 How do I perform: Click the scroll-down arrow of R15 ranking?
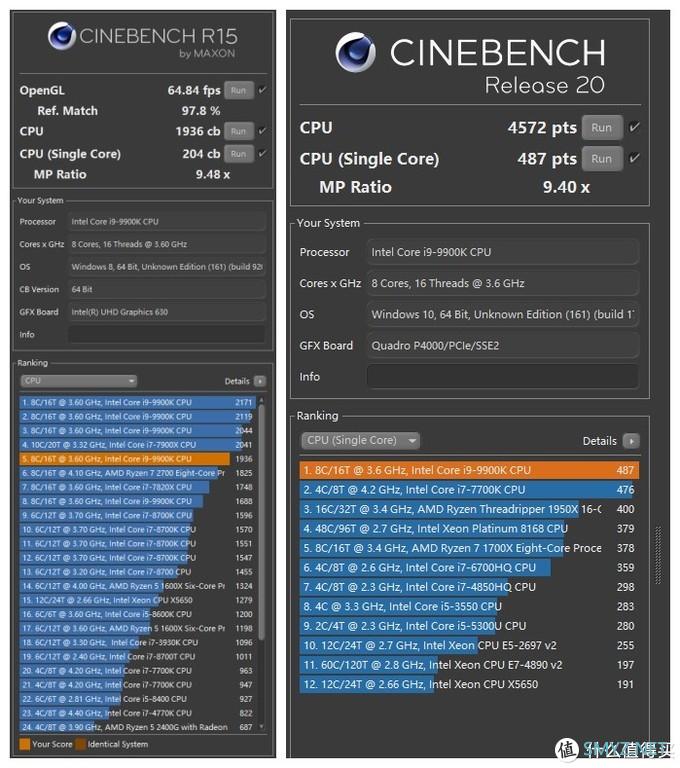click(x=262, y=727)
